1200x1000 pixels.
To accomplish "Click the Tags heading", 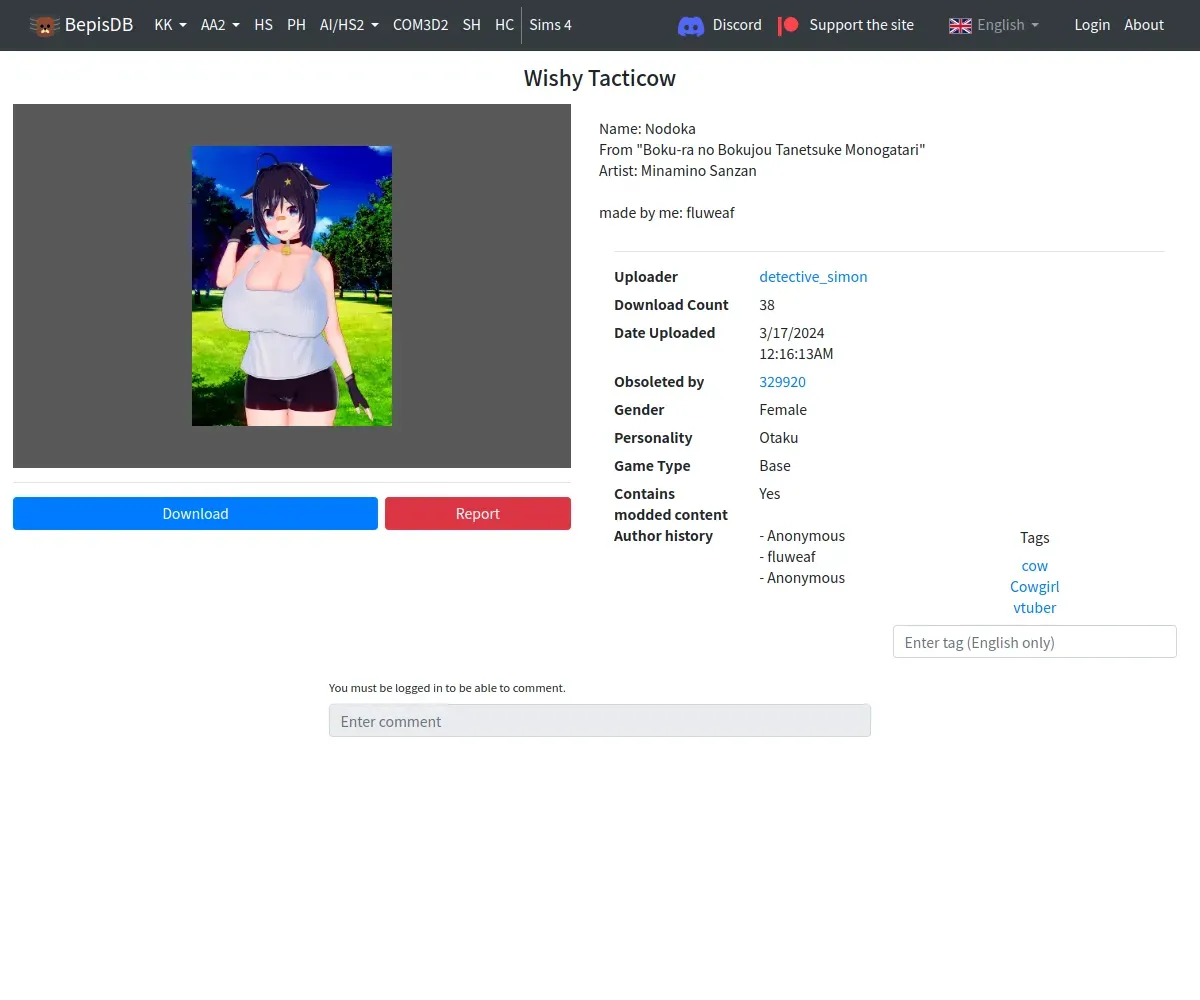I will pyautogui.click(x=1034, y=538).
